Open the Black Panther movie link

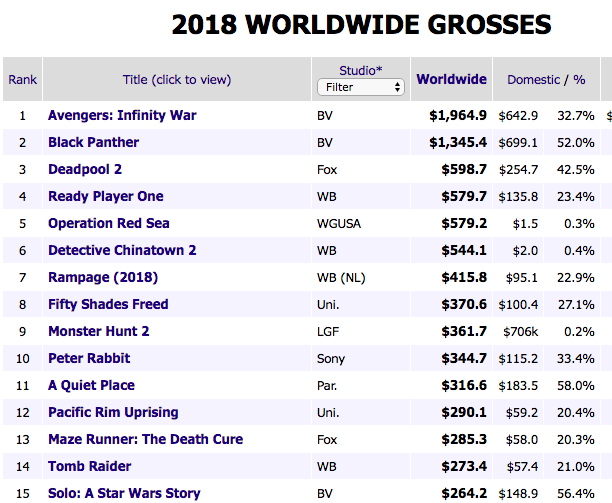point(93,142)
